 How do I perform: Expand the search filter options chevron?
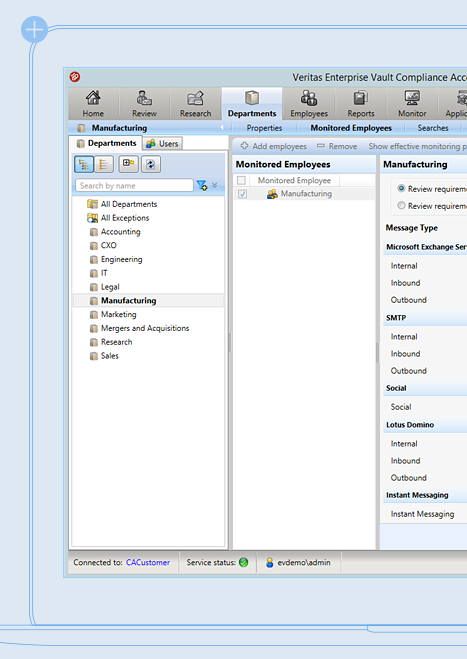[x=215, y=185]
